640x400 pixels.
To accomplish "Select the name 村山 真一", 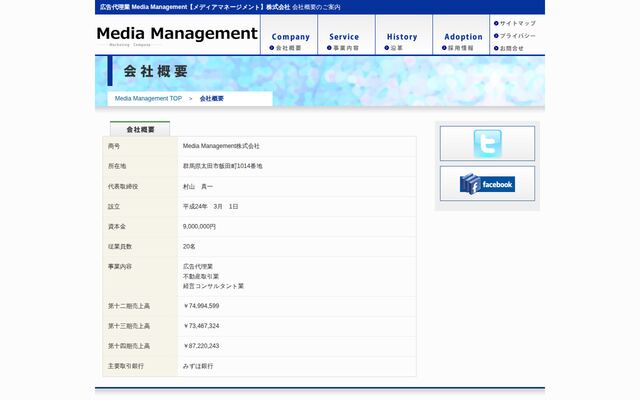I will (x=198, y=187).
